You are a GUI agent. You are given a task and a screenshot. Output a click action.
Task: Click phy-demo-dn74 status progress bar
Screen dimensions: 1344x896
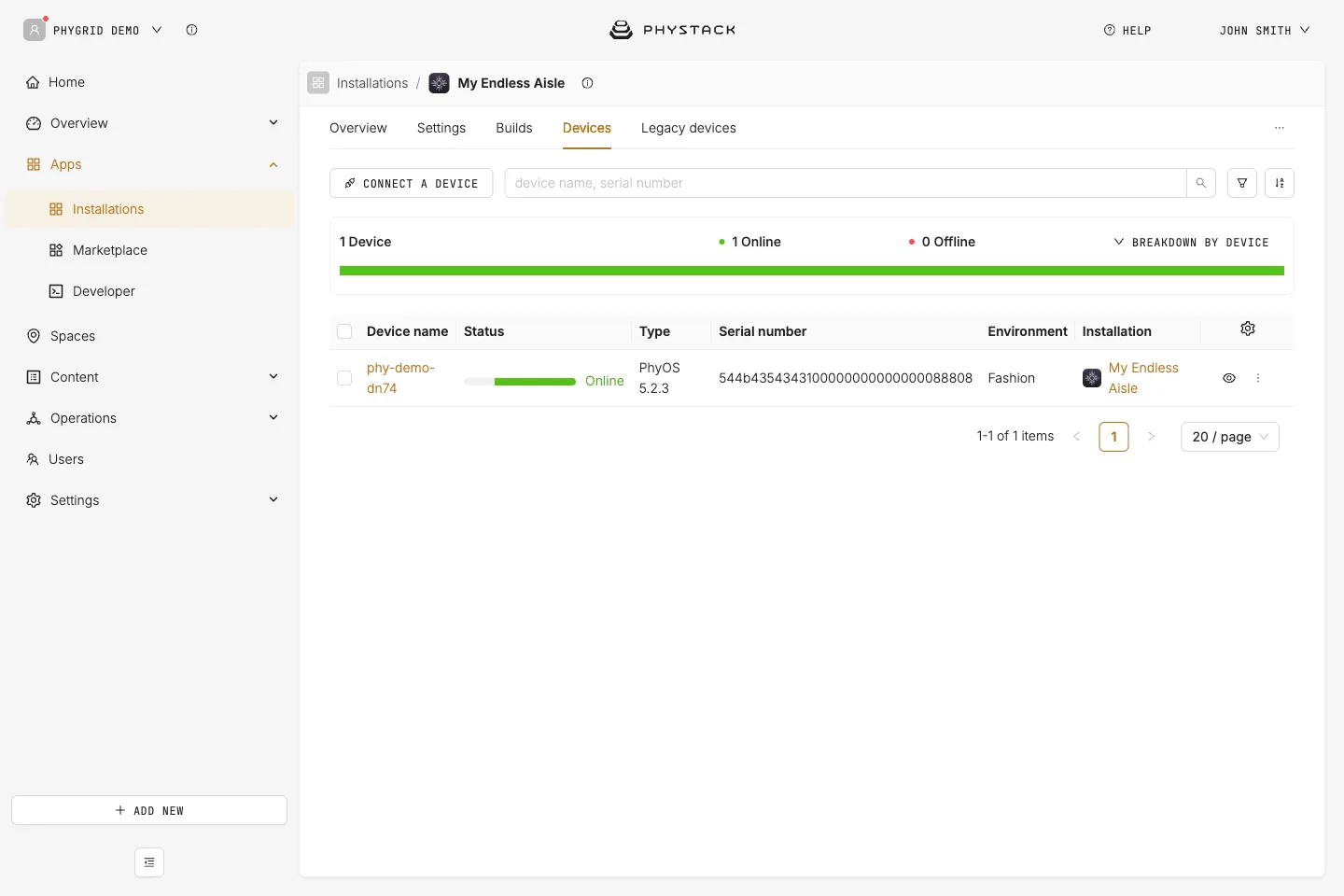(520, 381)
